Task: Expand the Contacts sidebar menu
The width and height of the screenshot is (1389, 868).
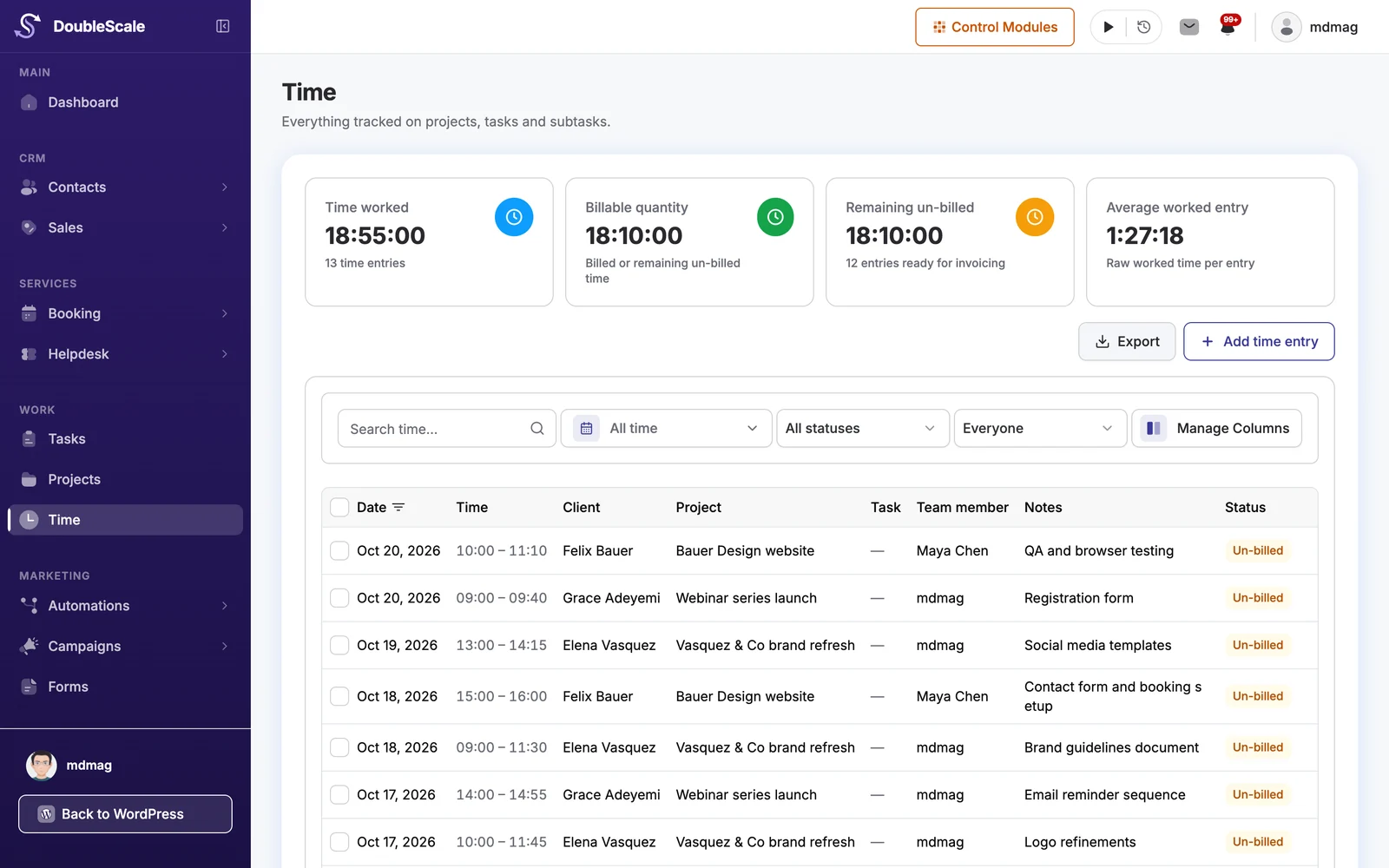Action: point(125,187)
